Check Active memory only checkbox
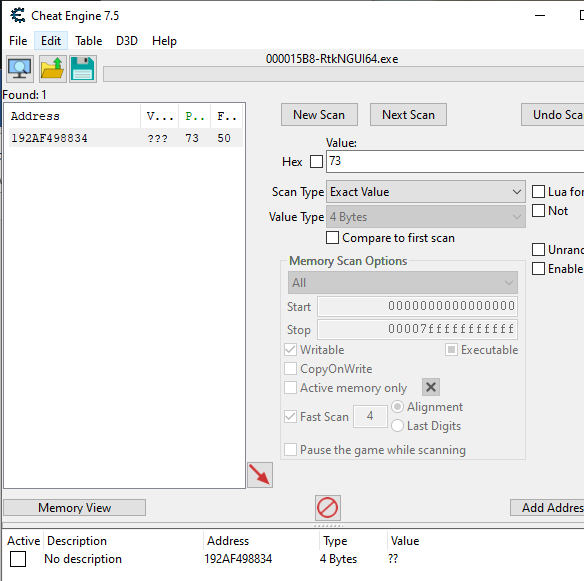584x581 pixels. click(291, 388)
